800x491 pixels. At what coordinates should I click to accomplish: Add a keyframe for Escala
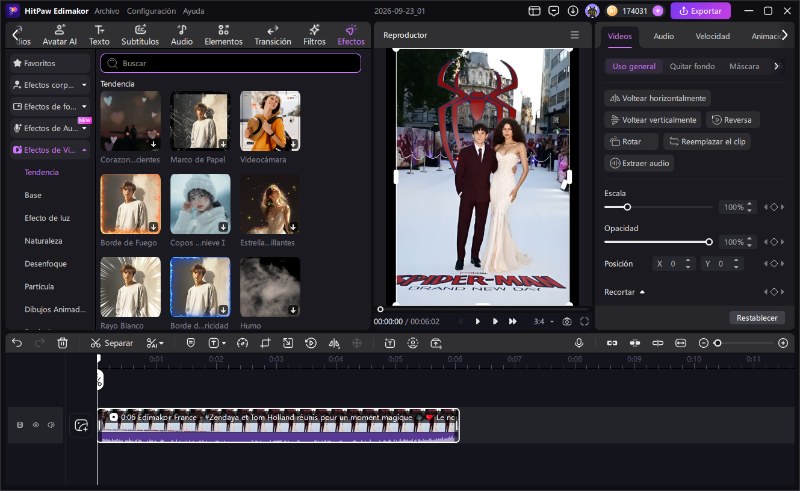(774, 207)
